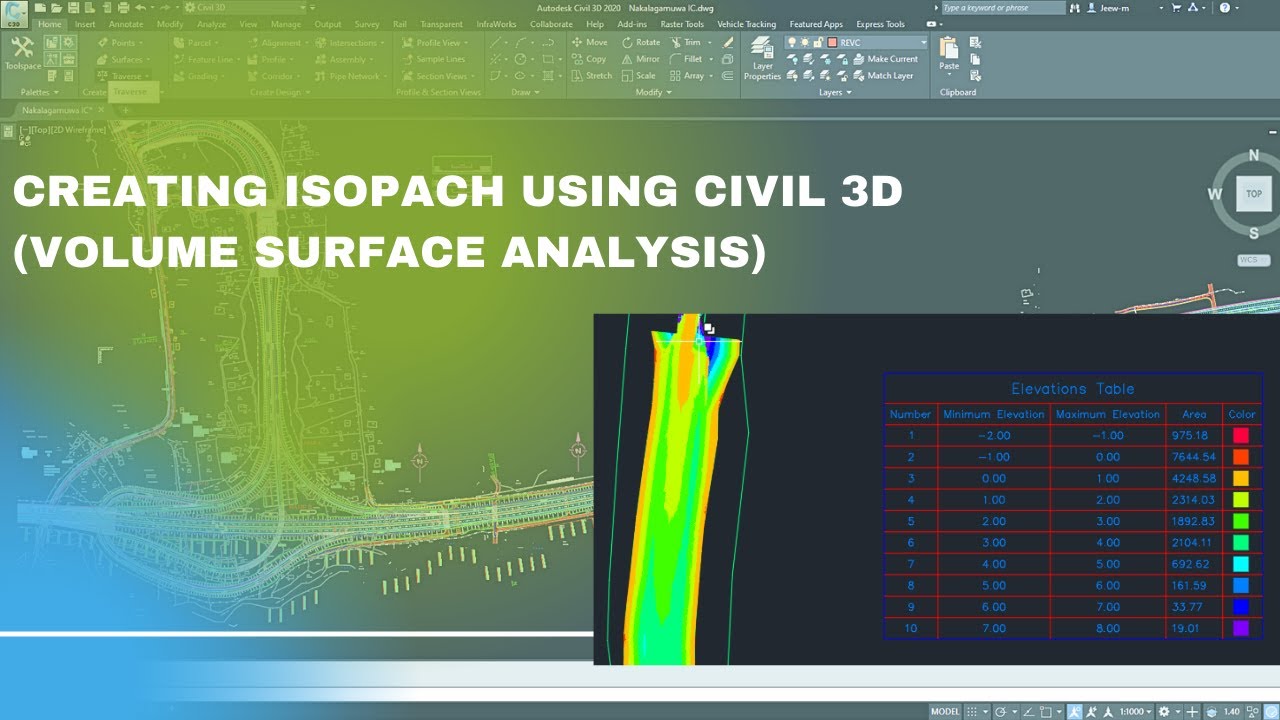This screenshot has width=1280, height=720.
Task: Switch to the Insert ribbon tab
Action: tap(85, 24)
